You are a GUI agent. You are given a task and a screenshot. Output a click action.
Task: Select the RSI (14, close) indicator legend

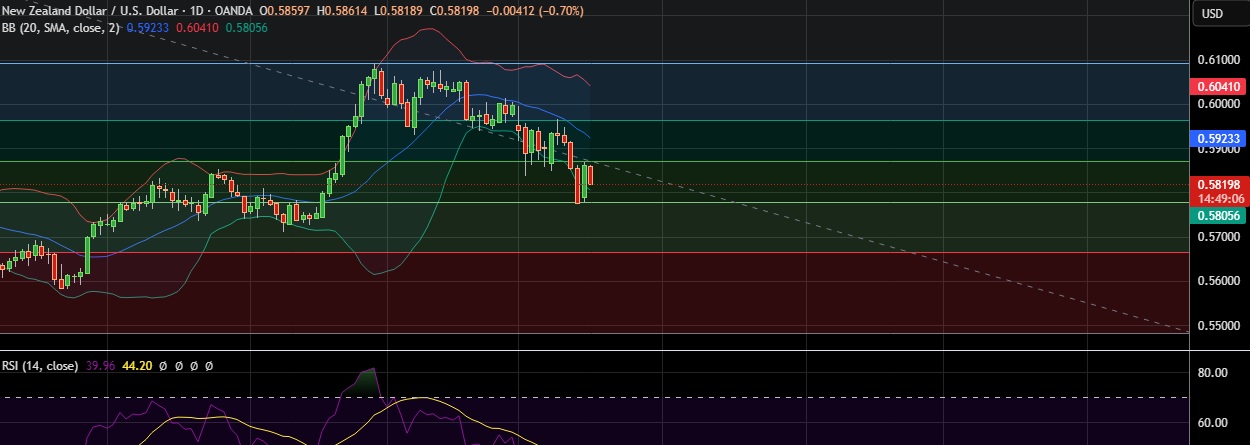pos(40,366)
